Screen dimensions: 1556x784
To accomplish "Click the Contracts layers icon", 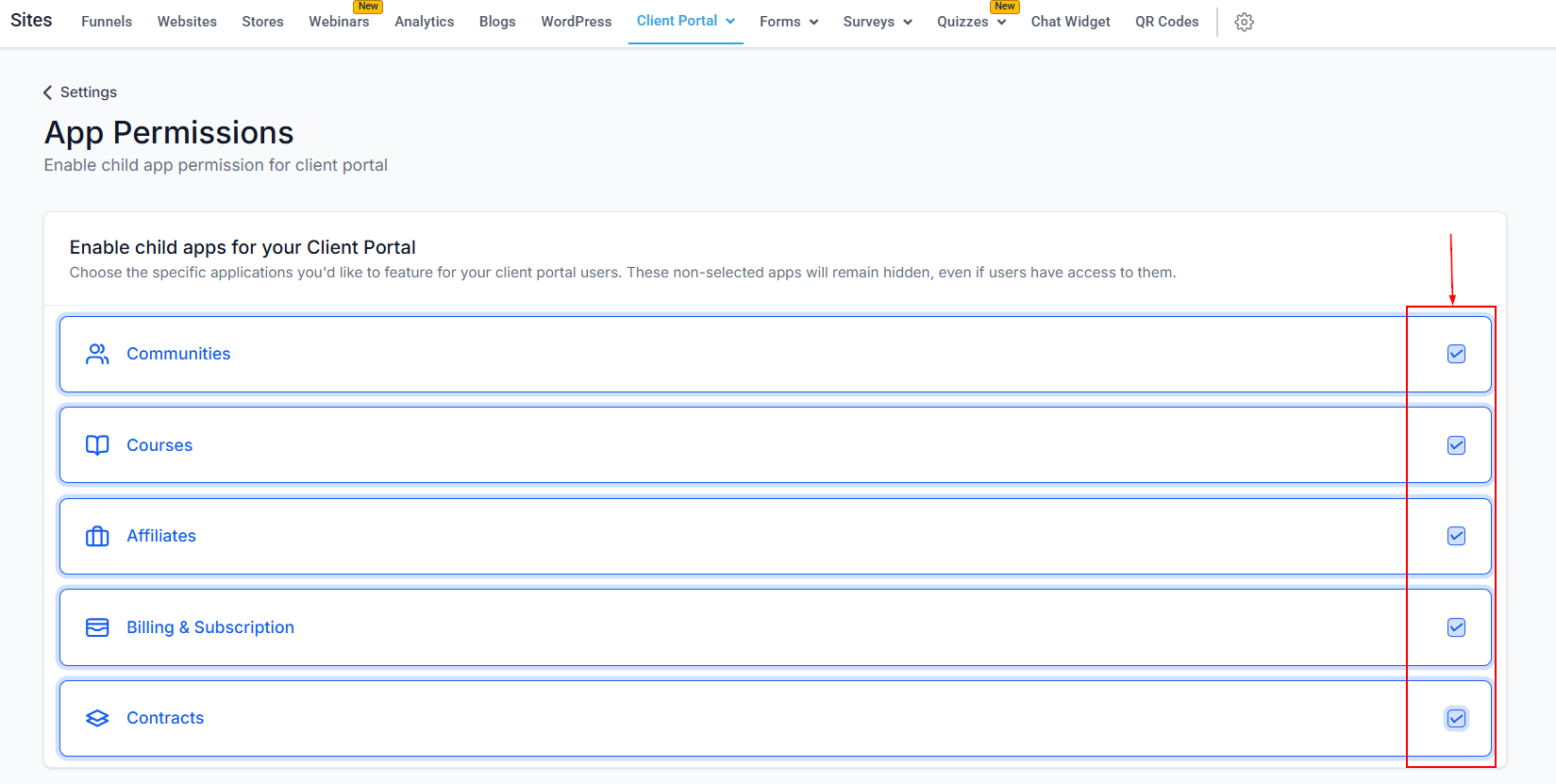I will click(x=97, y=718).
